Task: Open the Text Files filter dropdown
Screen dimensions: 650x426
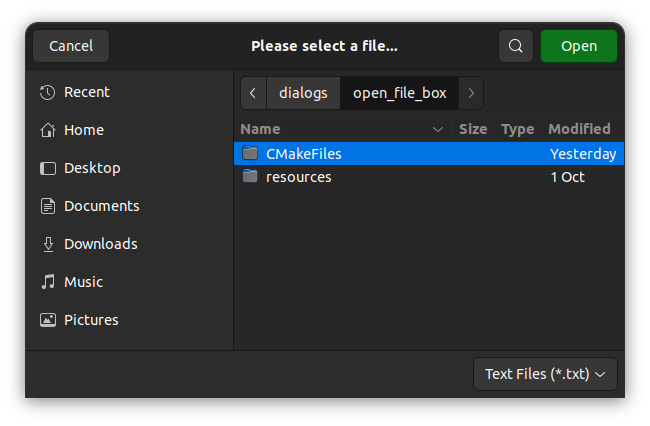Action: point(545,374)
